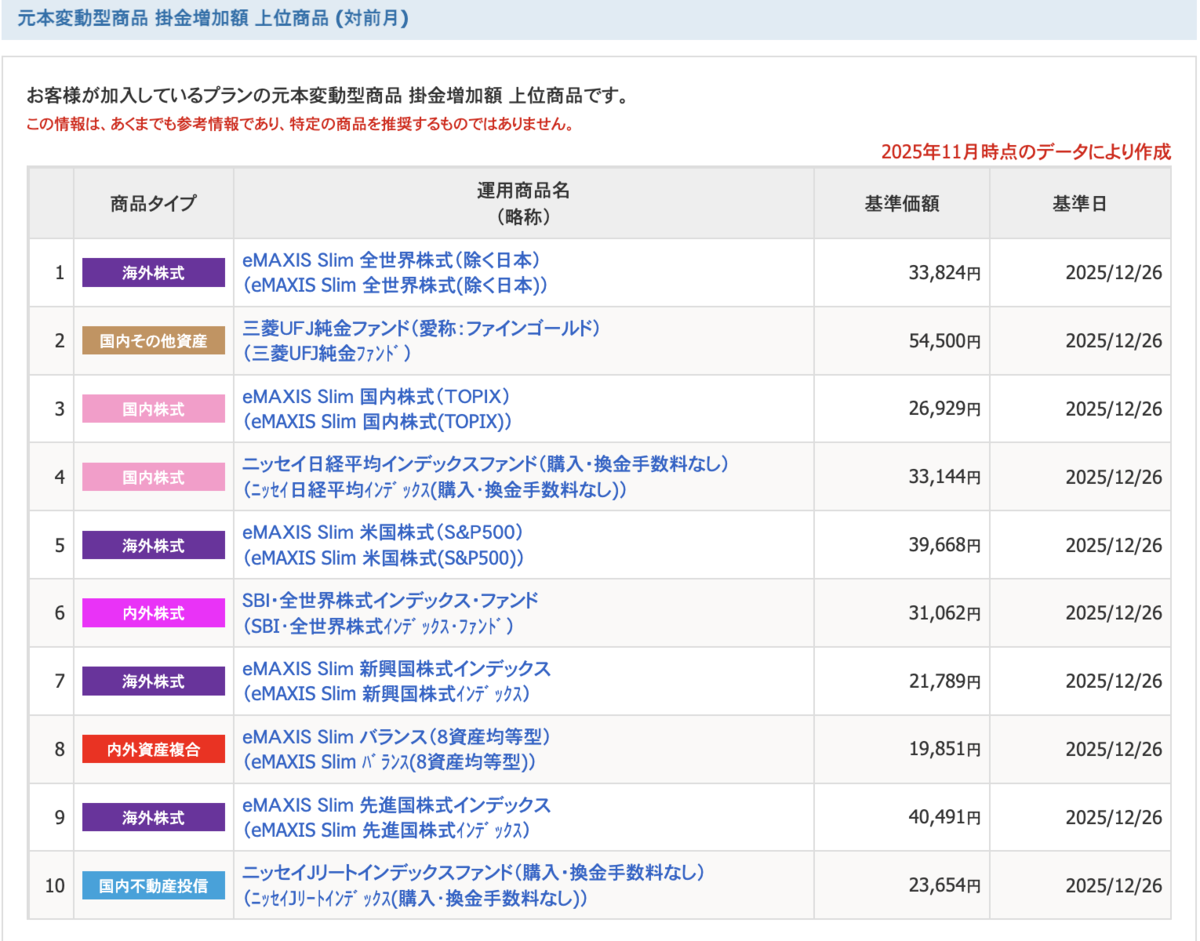Viewport: 1200px width, 941px height.
Task: Select the 54,500円 price cell
Action: click(902, 340)
